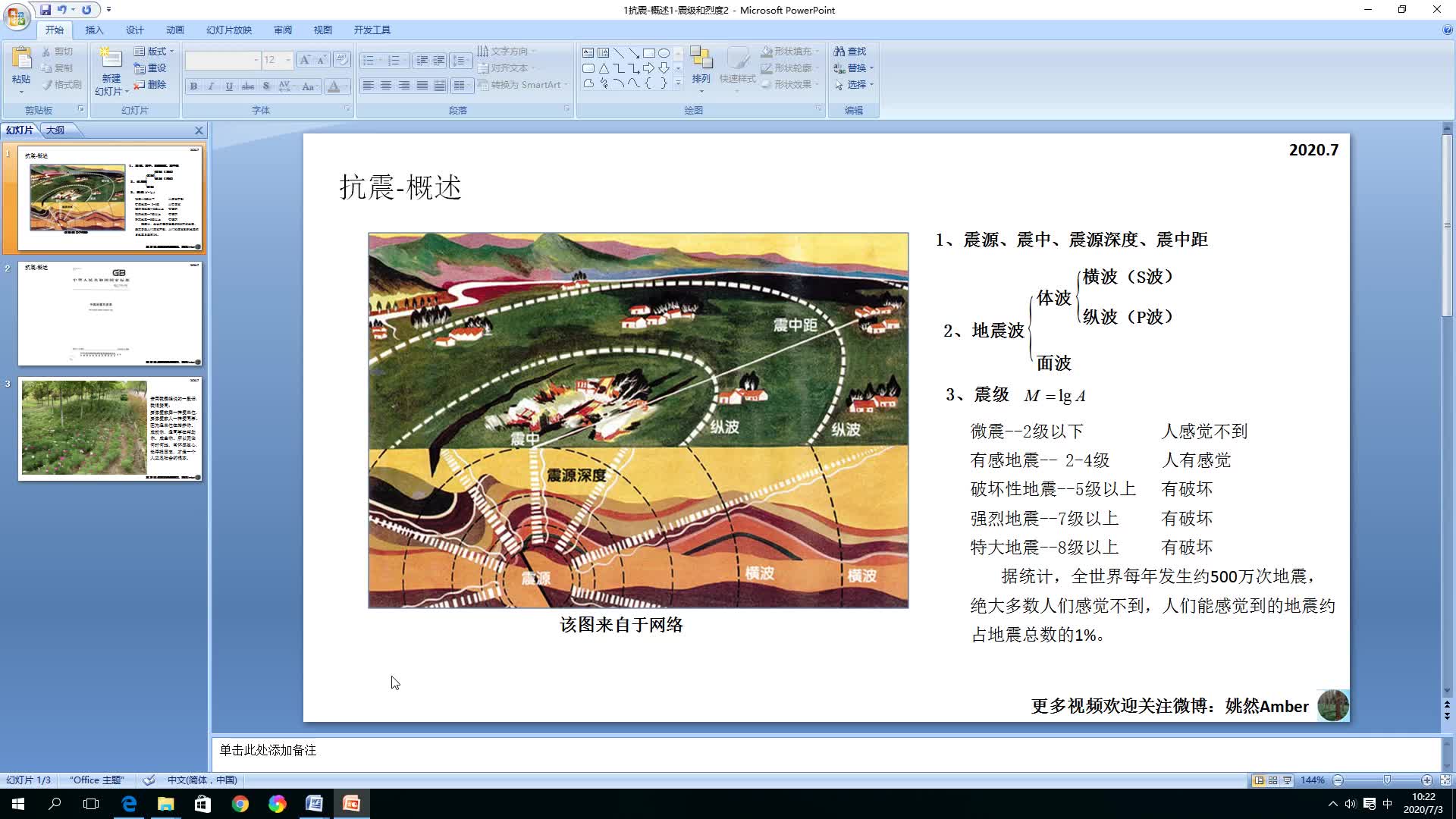Open the Review (审阅) ribbon tab

point(283,30)
